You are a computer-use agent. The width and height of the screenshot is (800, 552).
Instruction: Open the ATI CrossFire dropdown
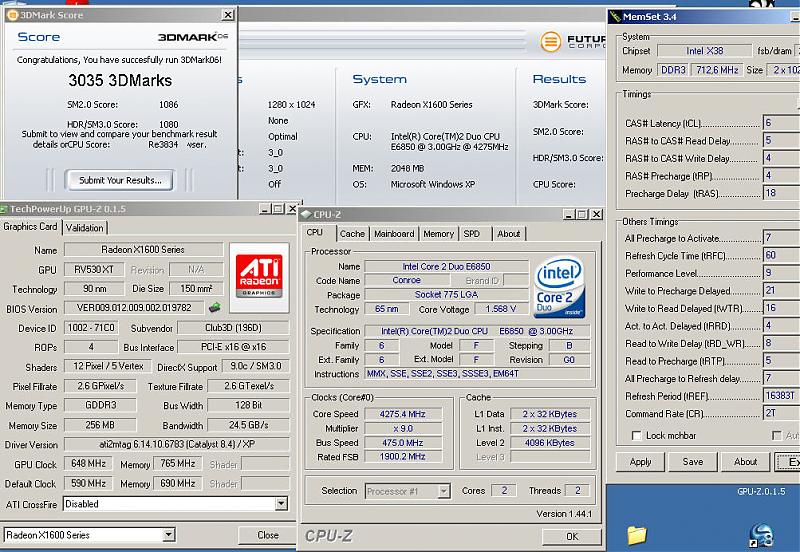(281, 504)
